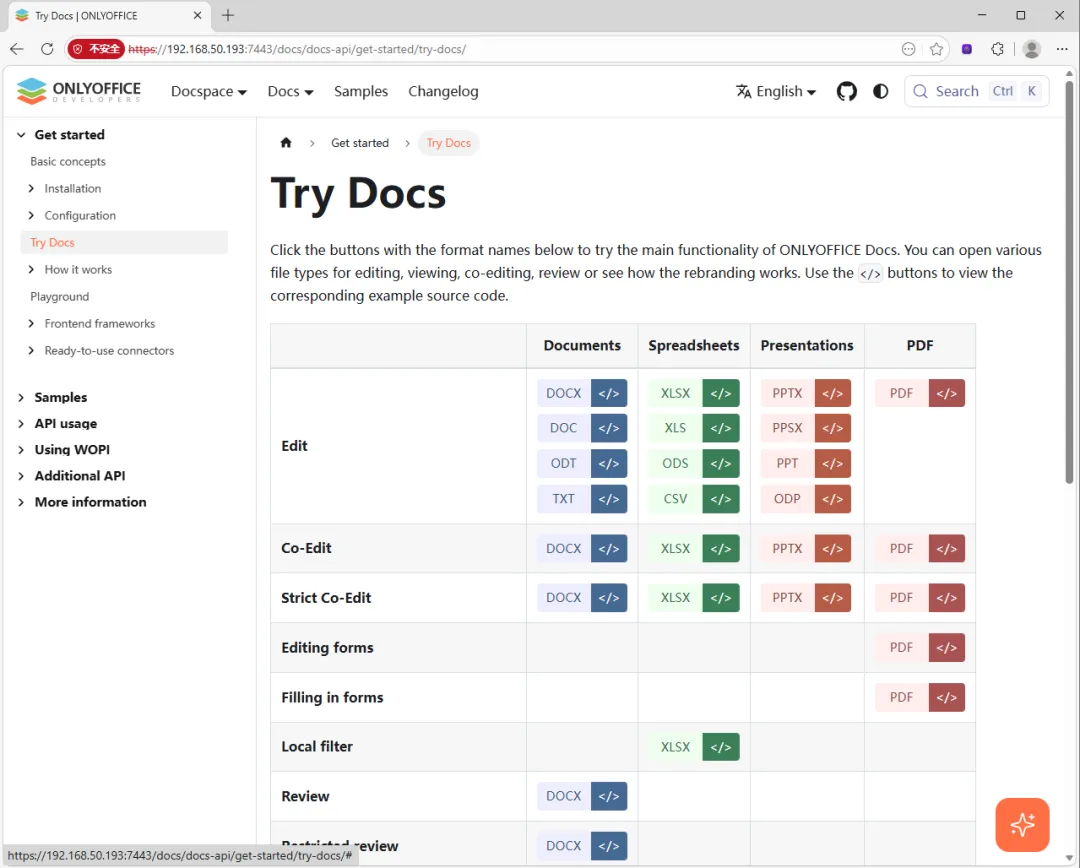This screenshot has width=1080, height=868.
Task: Expand the Additional API category
Action: click(21, 476)
